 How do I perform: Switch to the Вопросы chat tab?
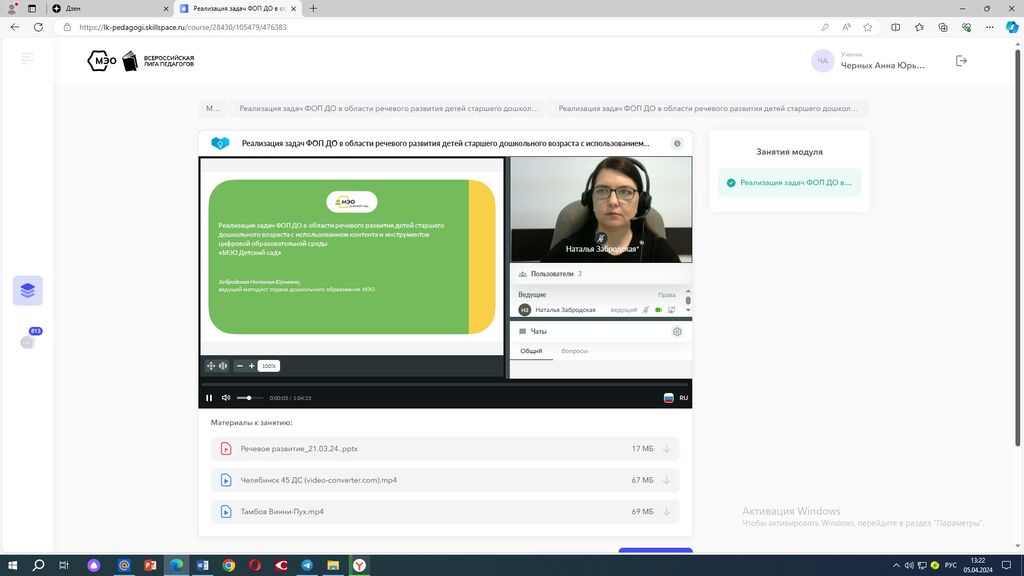coord(574,351)
